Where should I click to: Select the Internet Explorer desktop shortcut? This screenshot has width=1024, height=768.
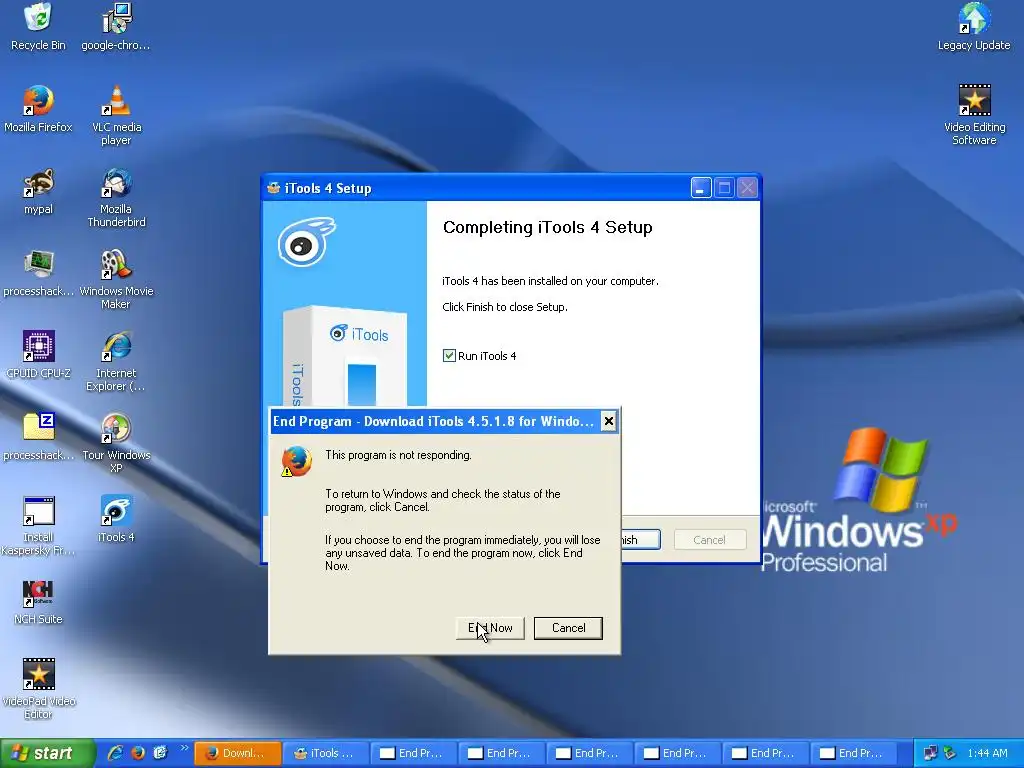tap(116, 361)
